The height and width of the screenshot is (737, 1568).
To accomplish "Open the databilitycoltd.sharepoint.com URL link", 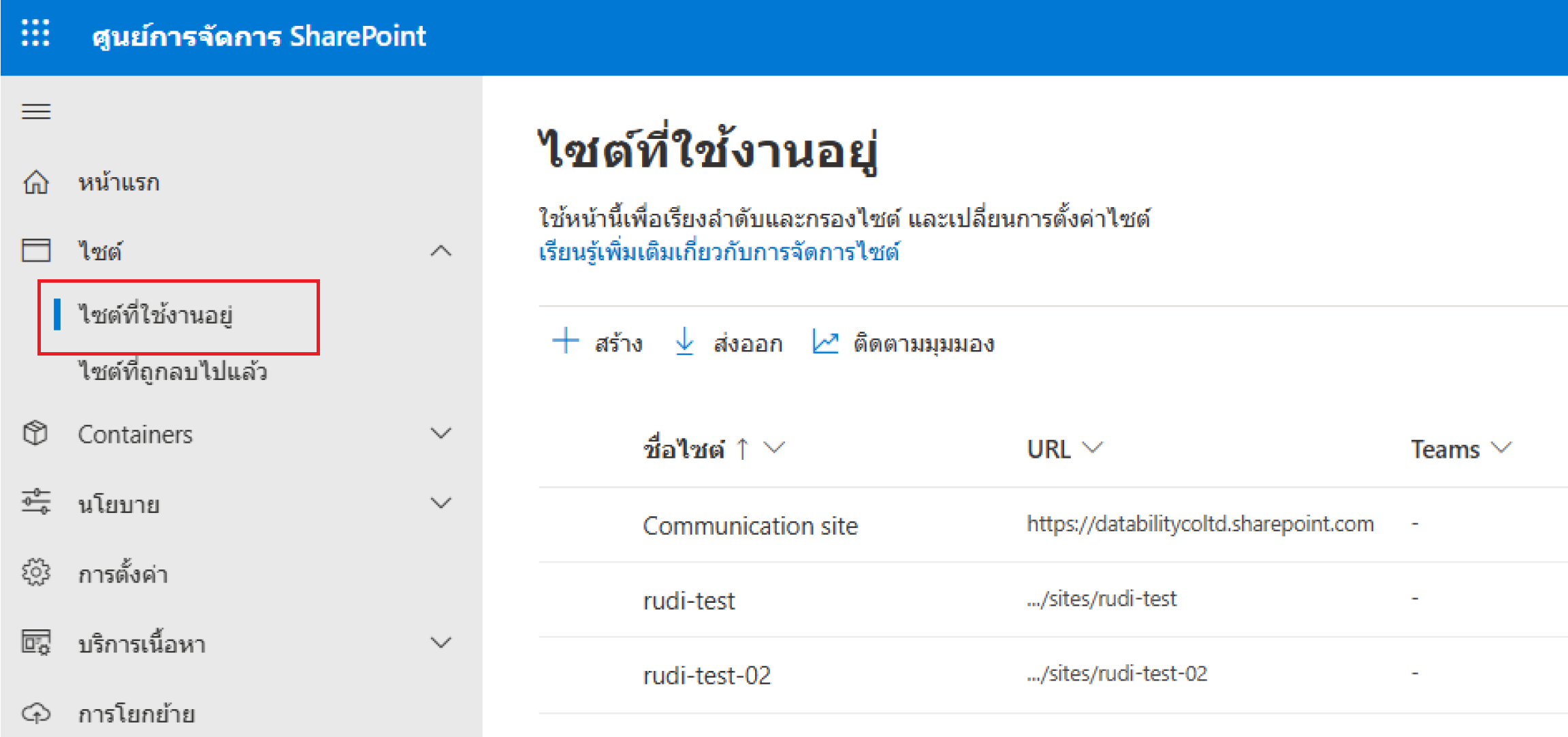I will (1200, 524).
